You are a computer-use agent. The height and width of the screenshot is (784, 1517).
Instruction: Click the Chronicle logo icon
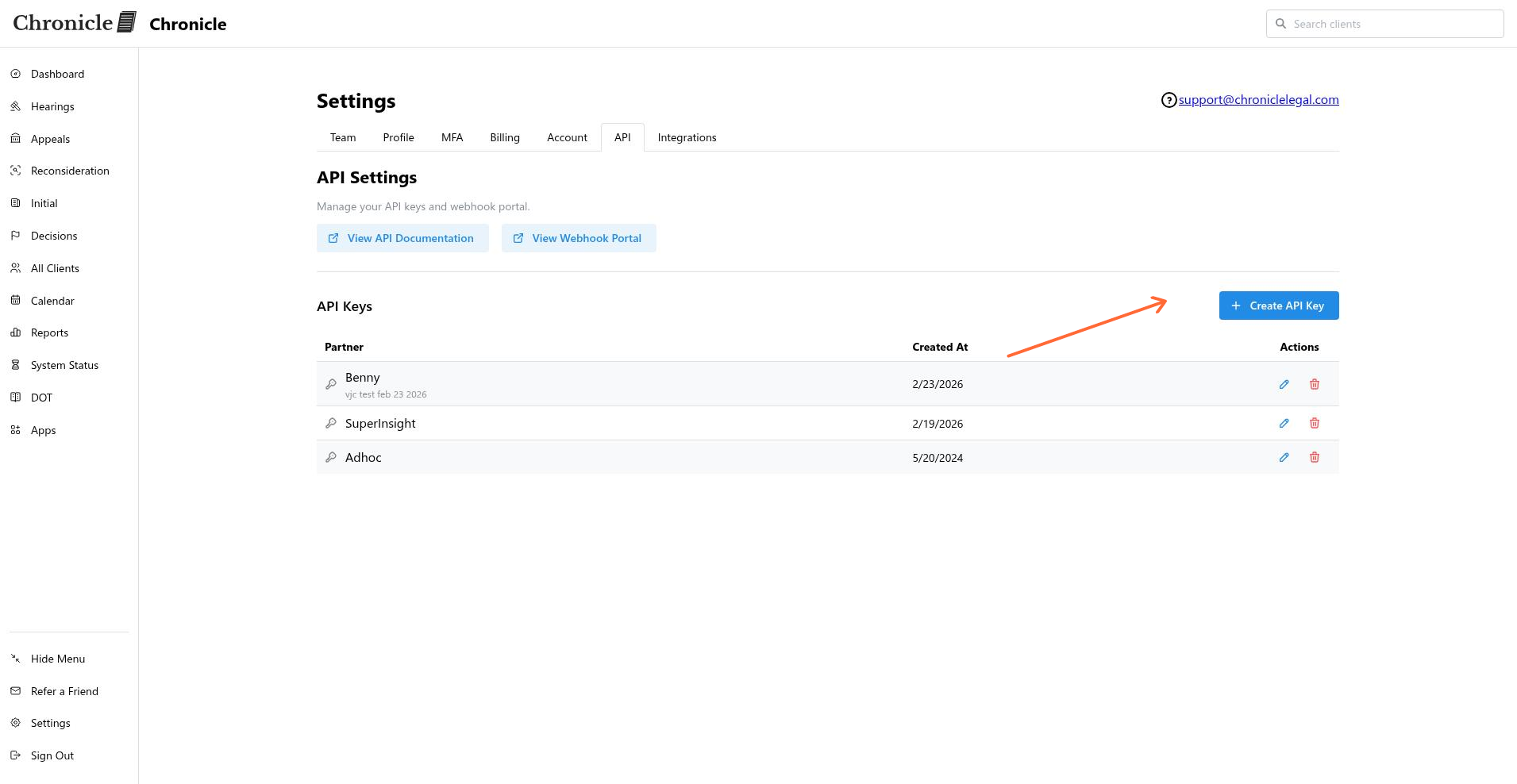[127, 22]
